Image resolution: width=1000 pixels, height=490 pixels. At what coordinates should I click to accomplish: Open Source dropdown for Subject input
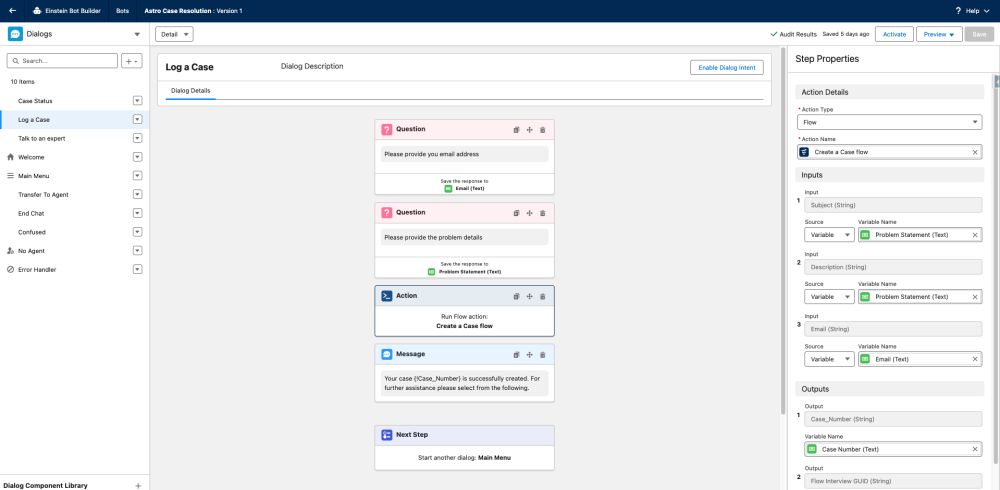(x=829, y=235)
